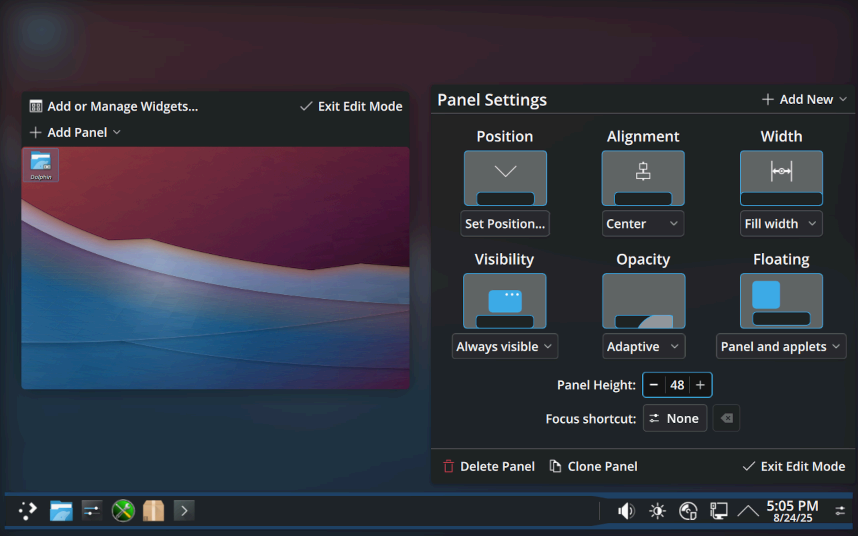Open System Settings from the taskbar
The image size is (858, 536).
pos(92,511)
